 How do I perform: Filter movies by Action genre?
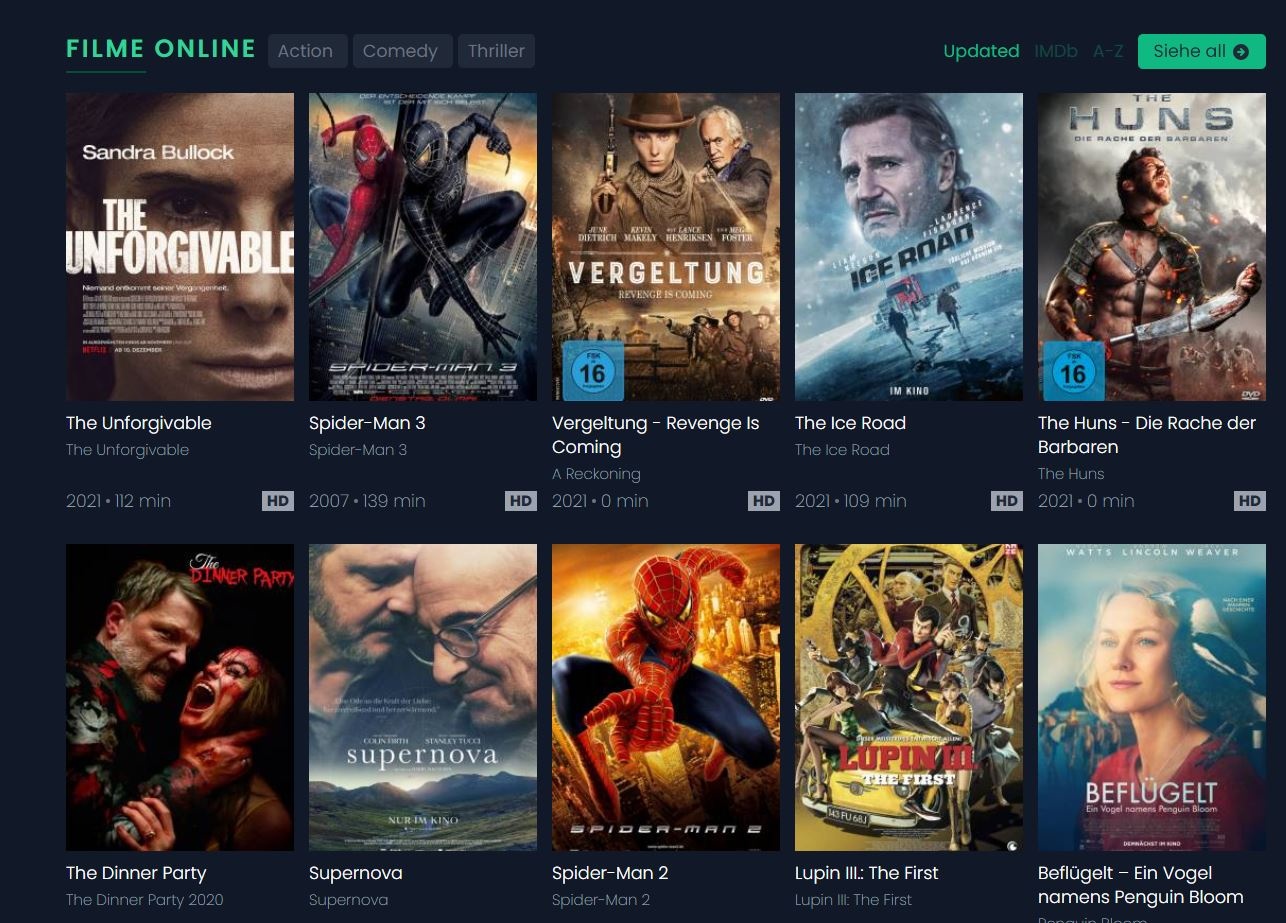point(306,51)
